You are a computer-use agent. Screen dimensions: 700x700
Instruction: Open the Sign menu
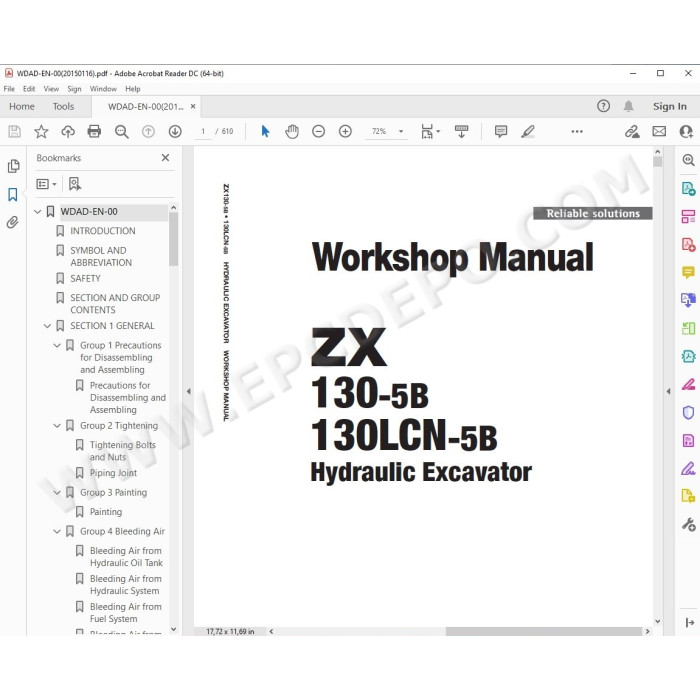coord(75,89)
